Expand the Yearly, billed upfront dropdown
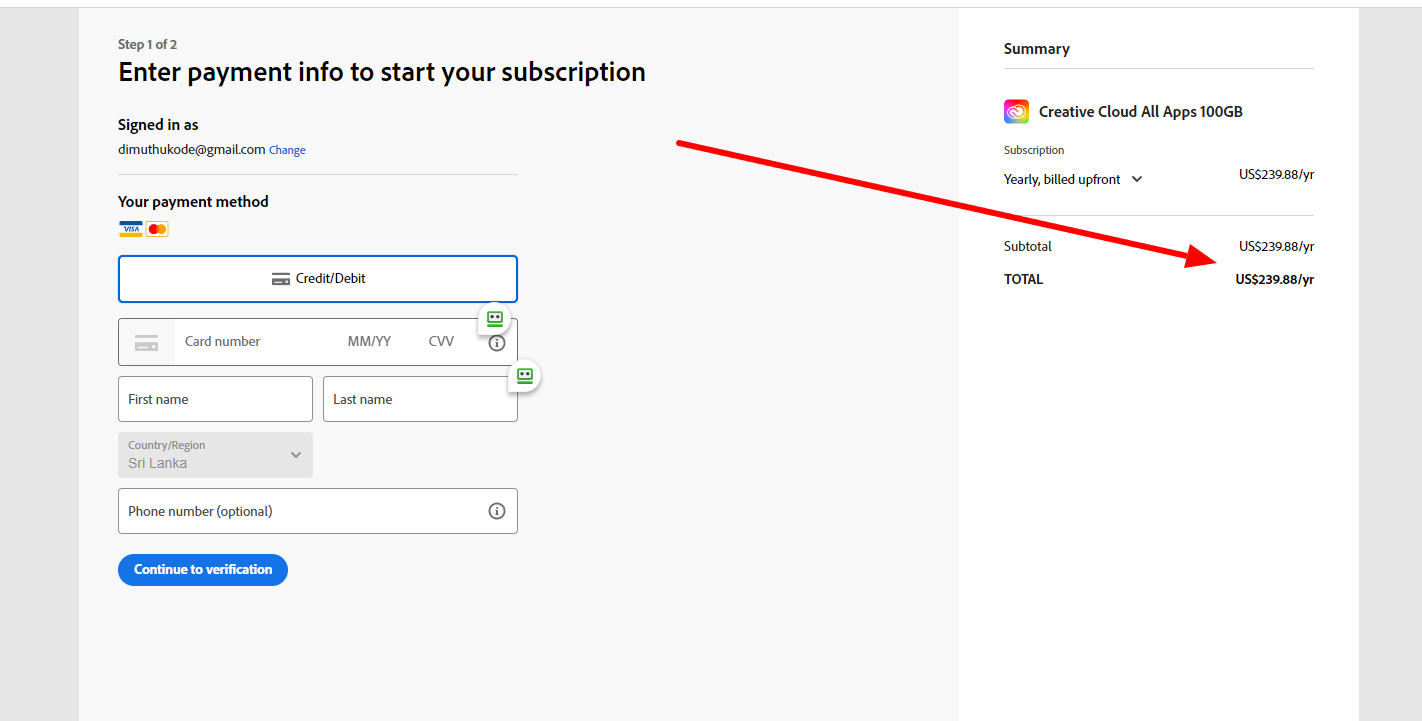The image size is (1422, 721). (x=1073, y=180)
